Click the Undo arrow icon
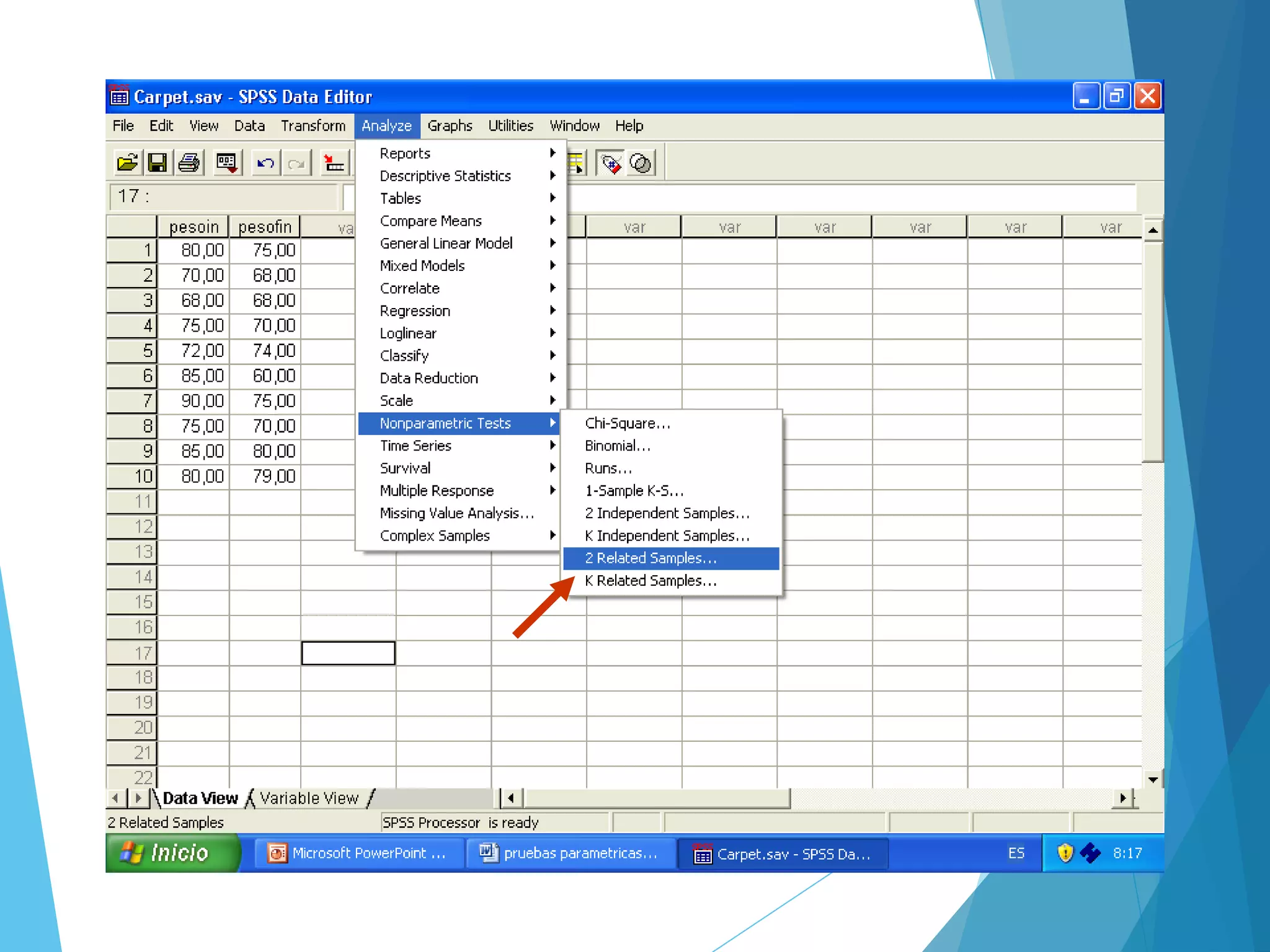This screenshot has width=1270, height=952. (x=265, y=164)
